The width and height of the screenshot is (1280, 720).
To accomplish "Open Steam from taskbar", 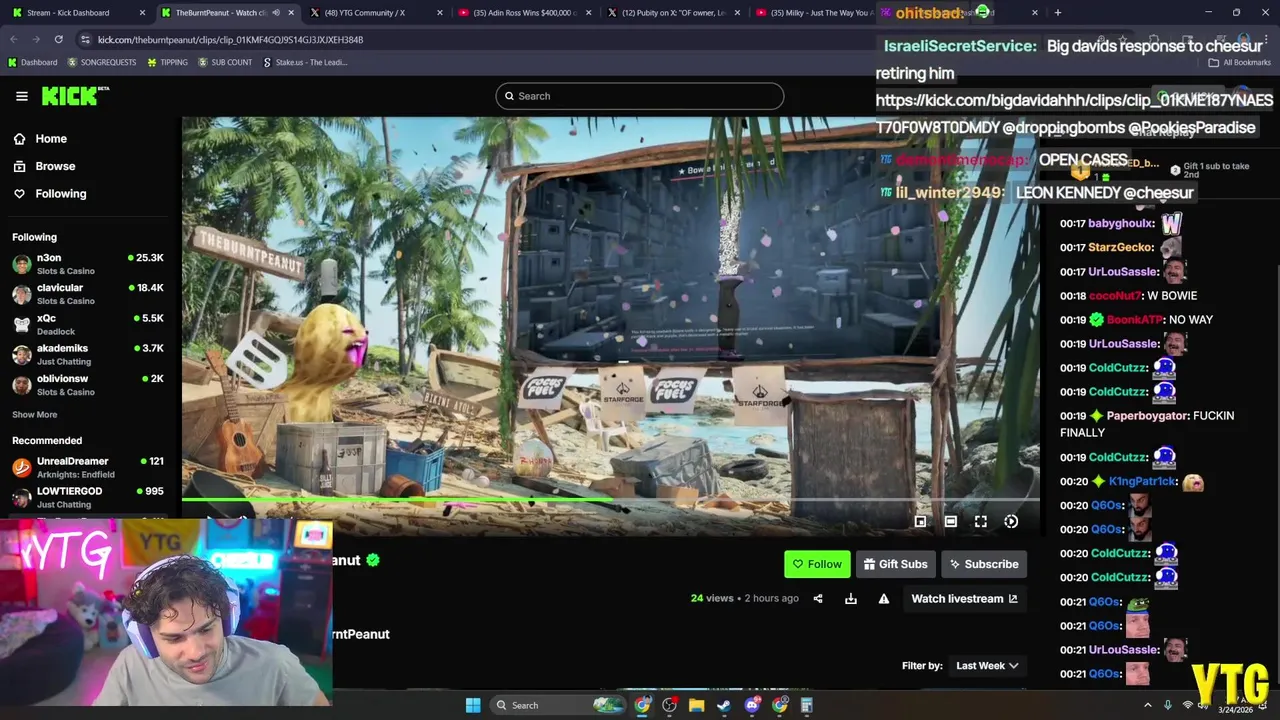I will point(724,705).
